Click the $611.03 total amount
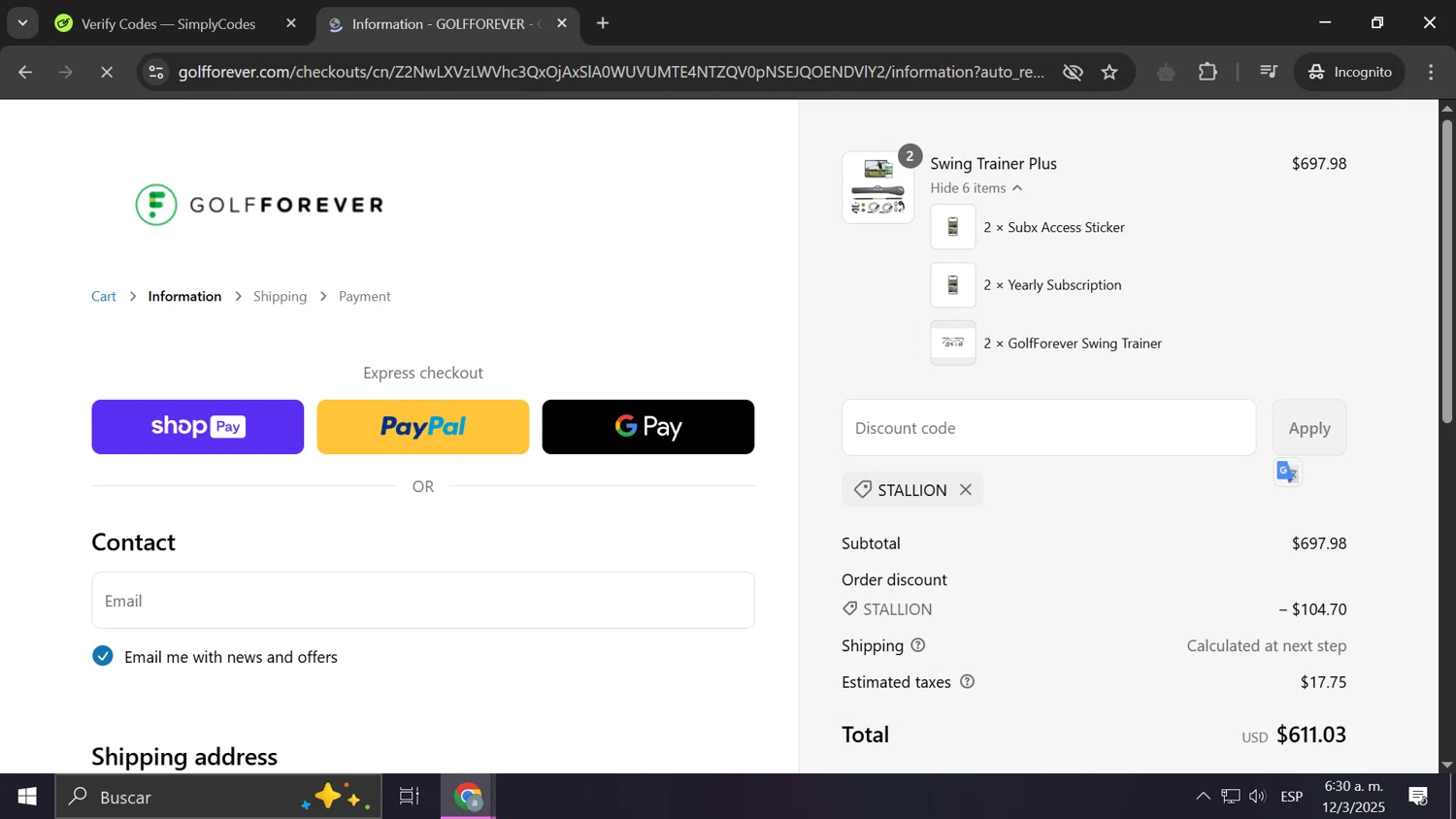Image resolution: width=1456 pixels, height=819 pixels. click(1311, 735)
